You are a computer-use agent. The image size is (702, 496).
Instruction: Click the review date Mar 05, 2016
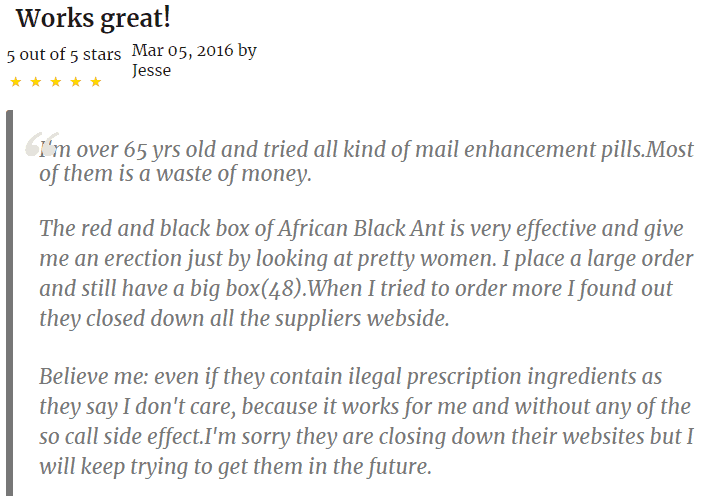[183, 50]
